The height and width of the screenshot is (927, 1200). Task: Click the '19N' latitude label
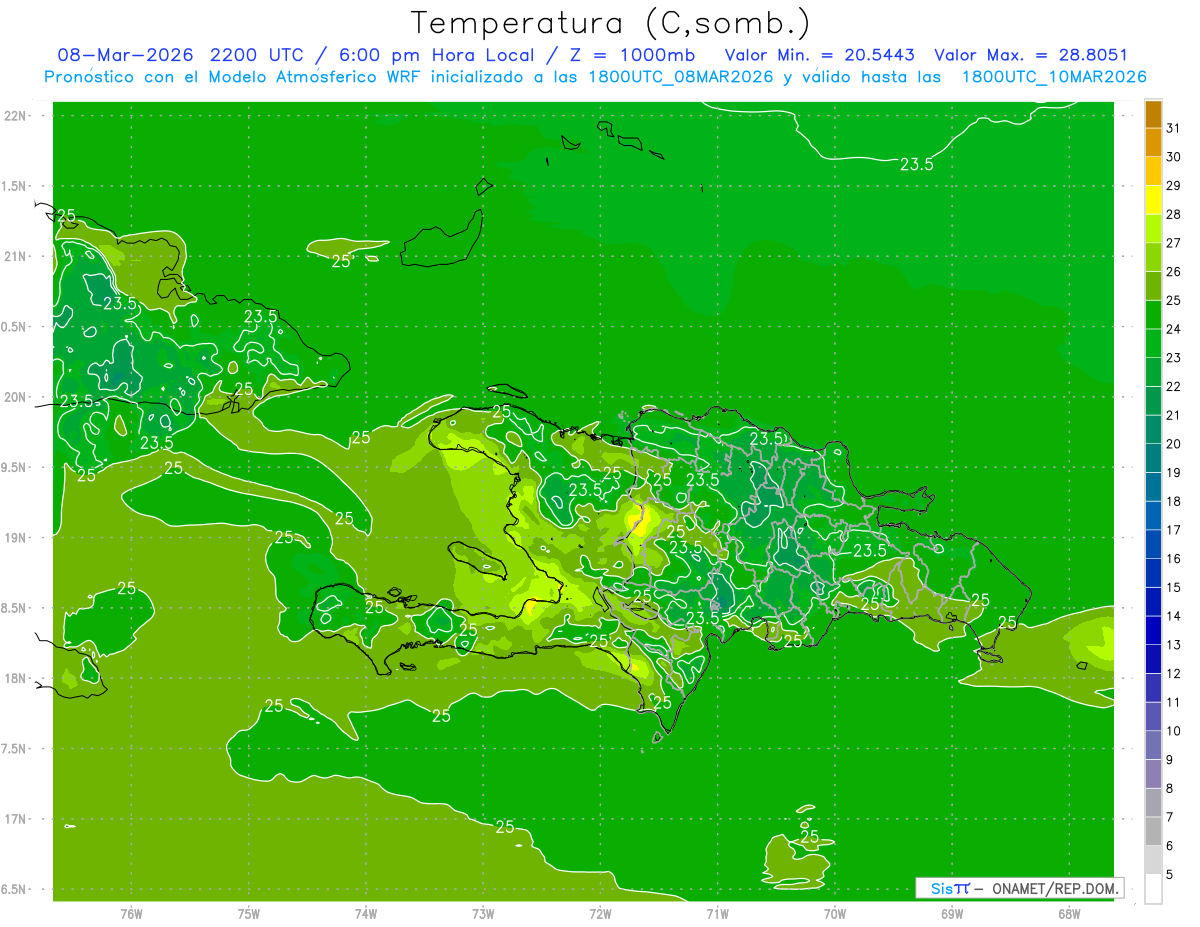(14, 538)
